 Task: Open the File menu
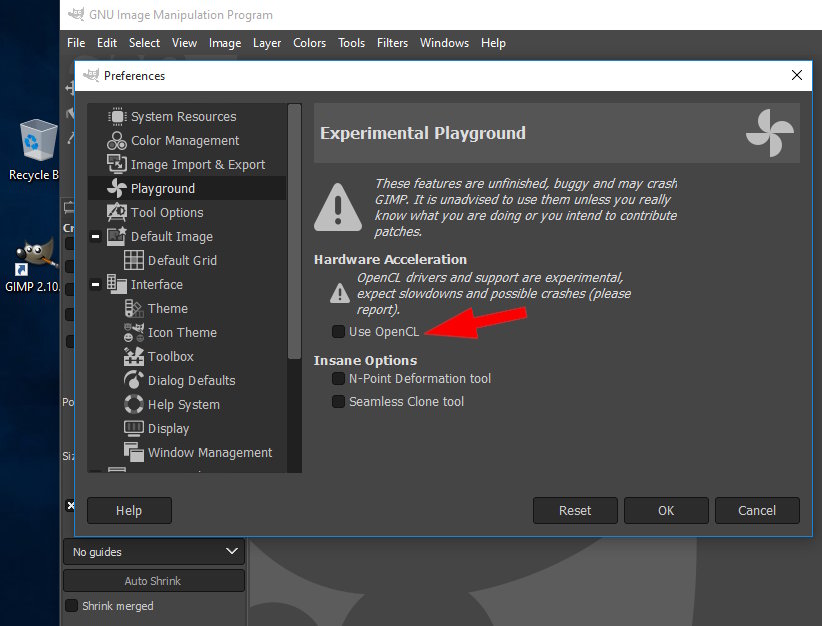tap(76, 43)
